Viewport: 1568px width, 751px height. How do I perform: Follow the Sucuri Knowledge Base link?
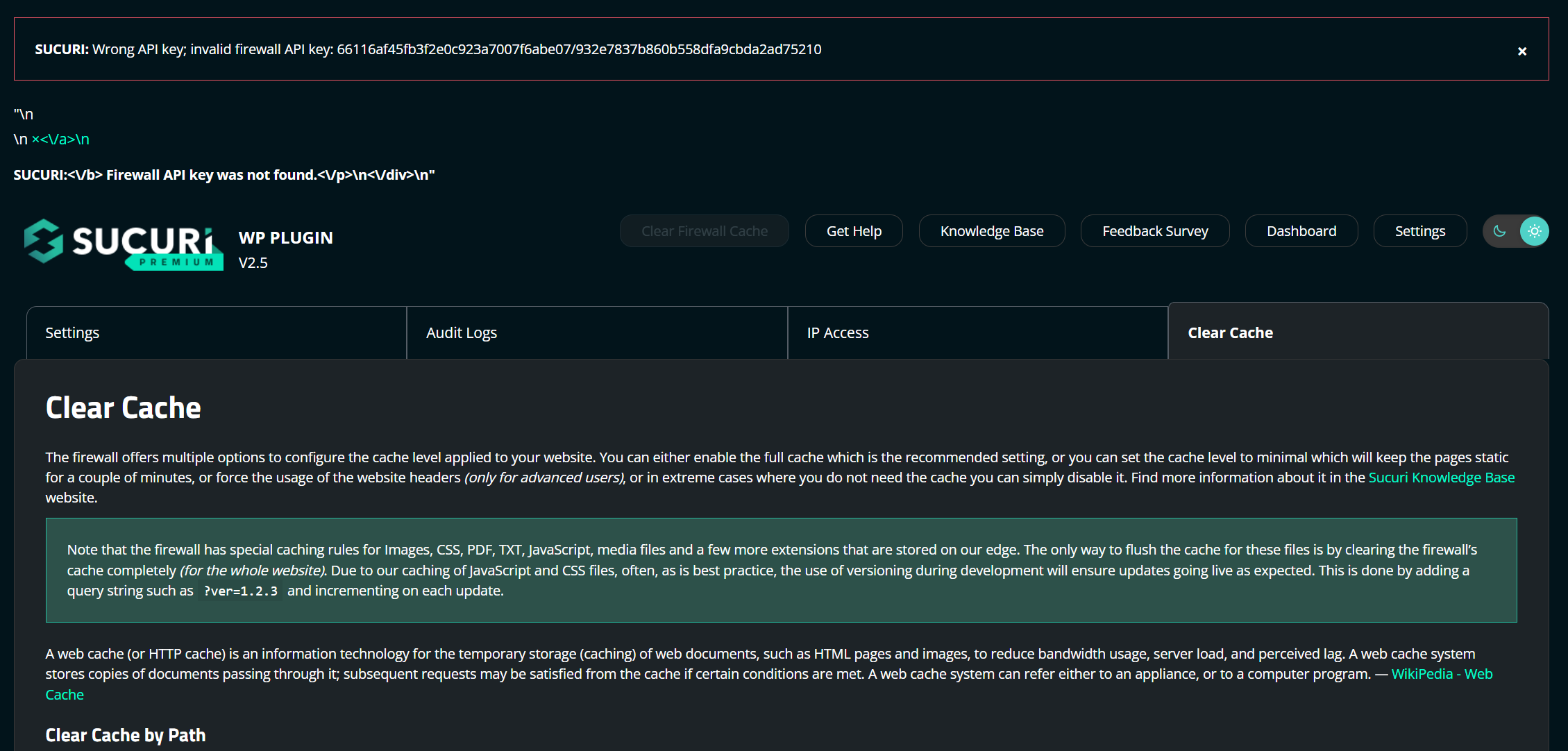(1441, 478)
